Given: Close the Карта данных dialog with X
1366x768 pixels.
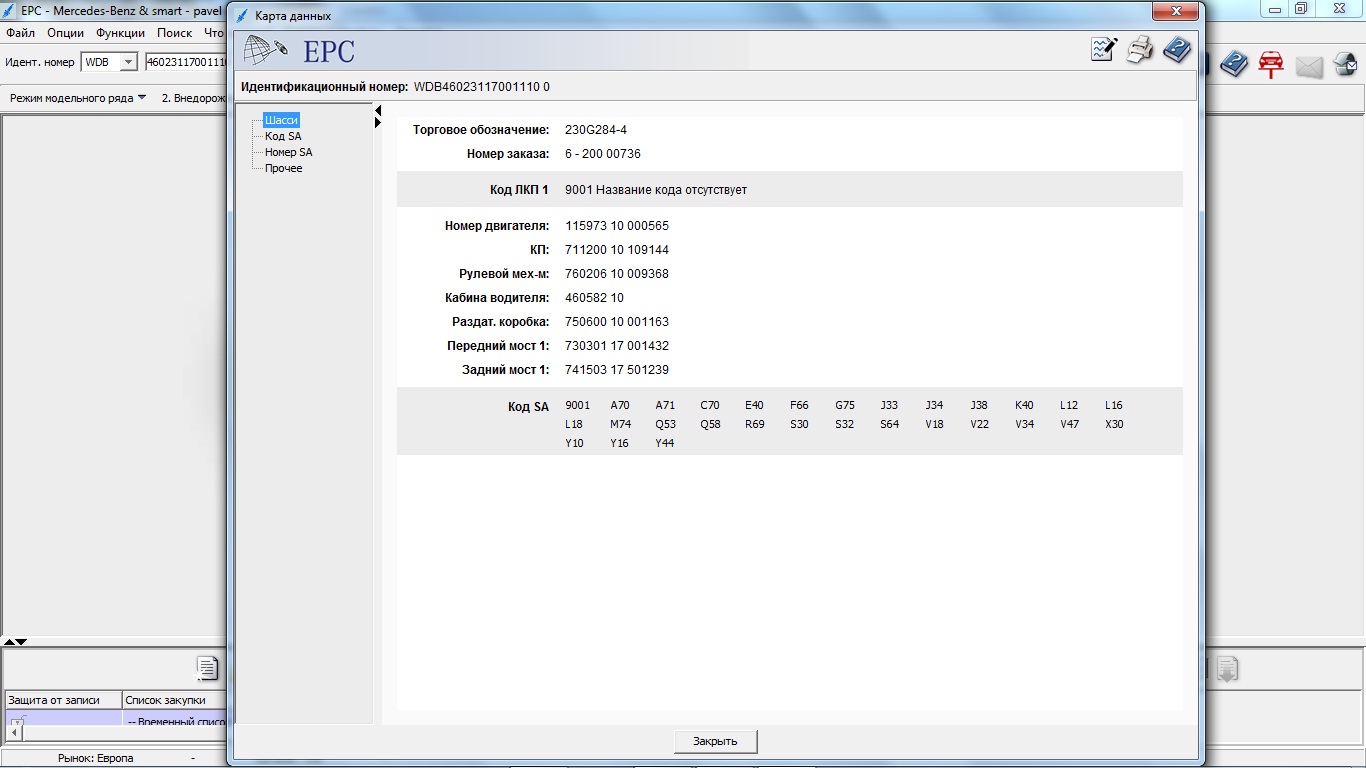Looking at the screenshot, I should pyautogui.click(x=1174, y=12).
